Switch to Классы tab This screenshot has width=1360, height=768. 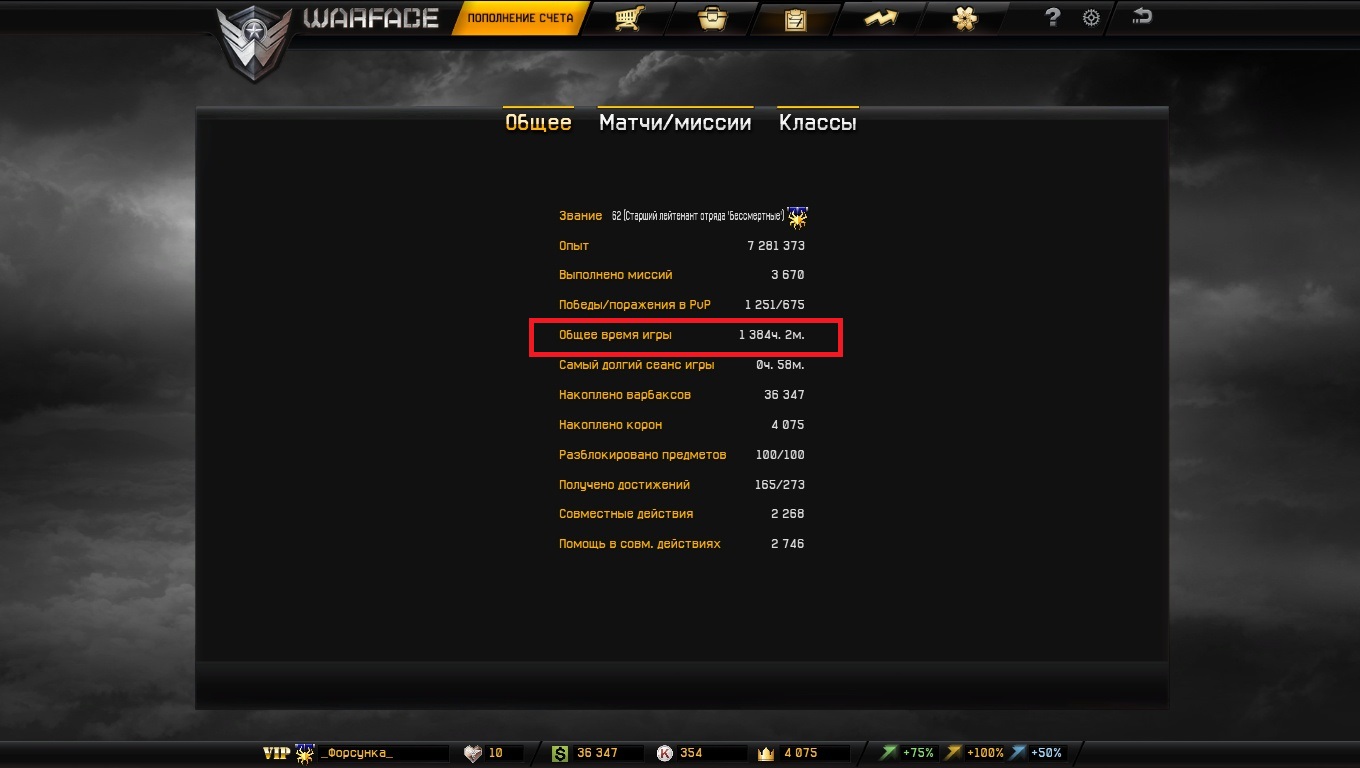818,123
